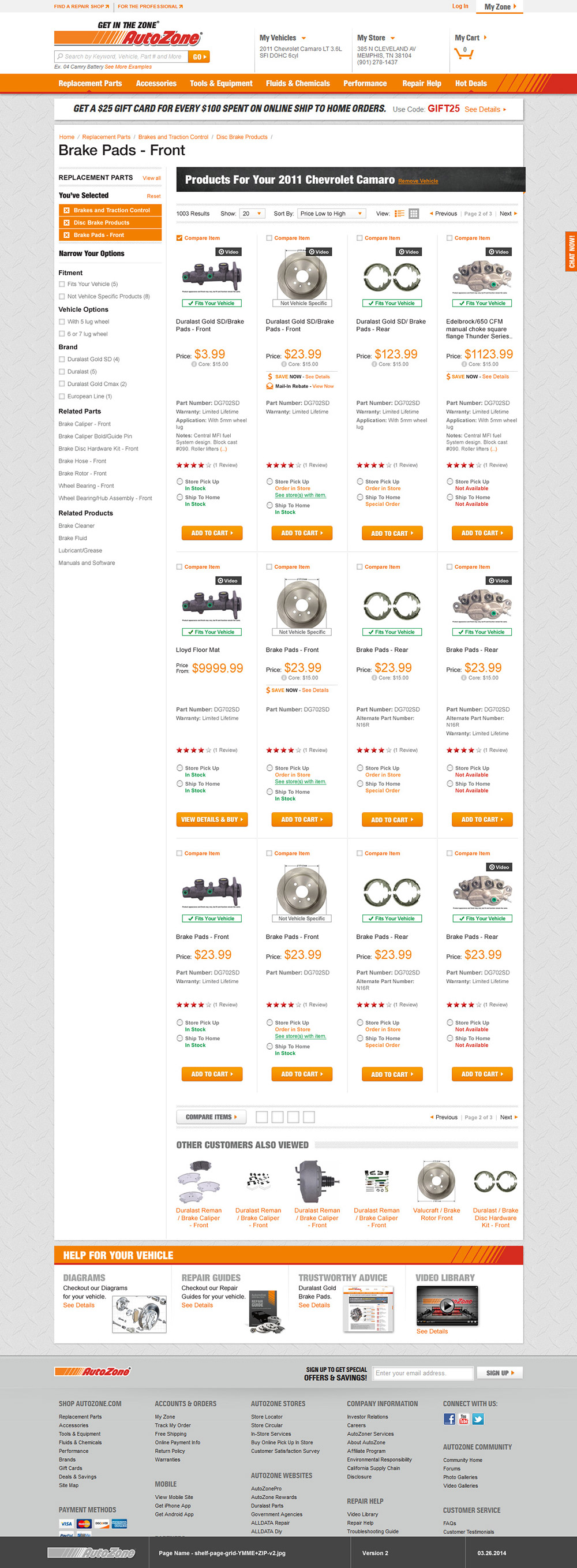
Task: Open Fluids & Chemicals menu
Action: (298, 83)
